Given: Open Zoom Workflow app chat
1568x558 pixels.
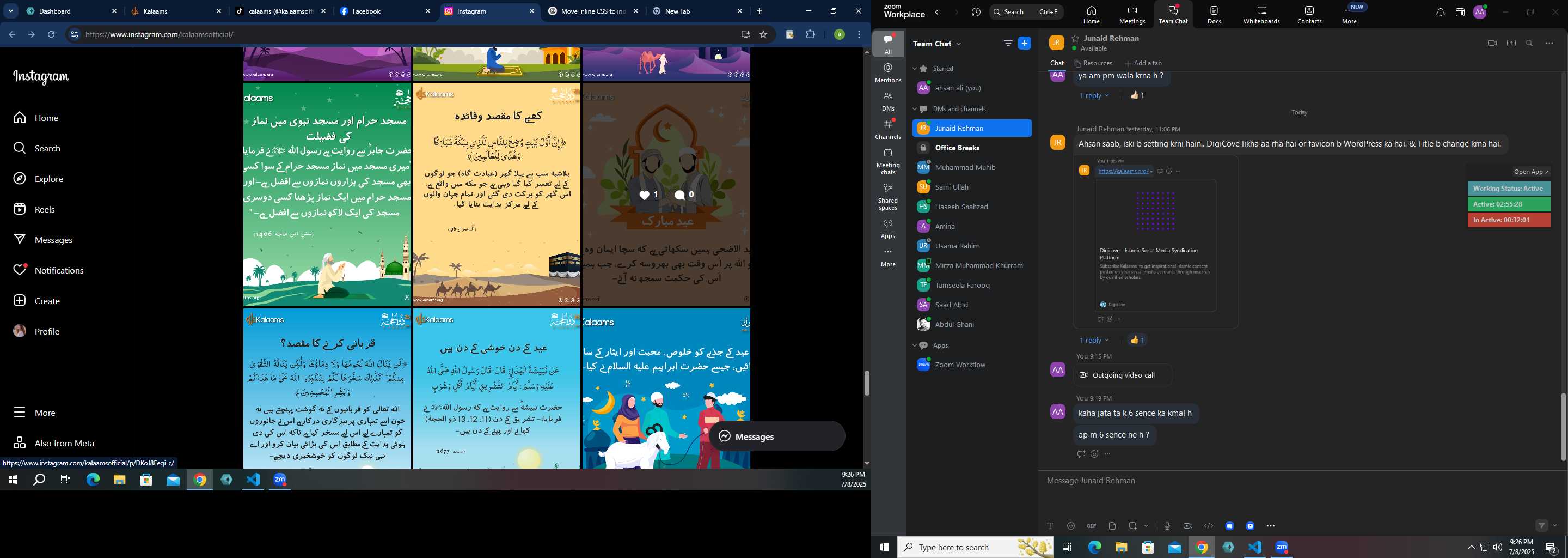Looking at the screenshot, I should pos(971,365).
